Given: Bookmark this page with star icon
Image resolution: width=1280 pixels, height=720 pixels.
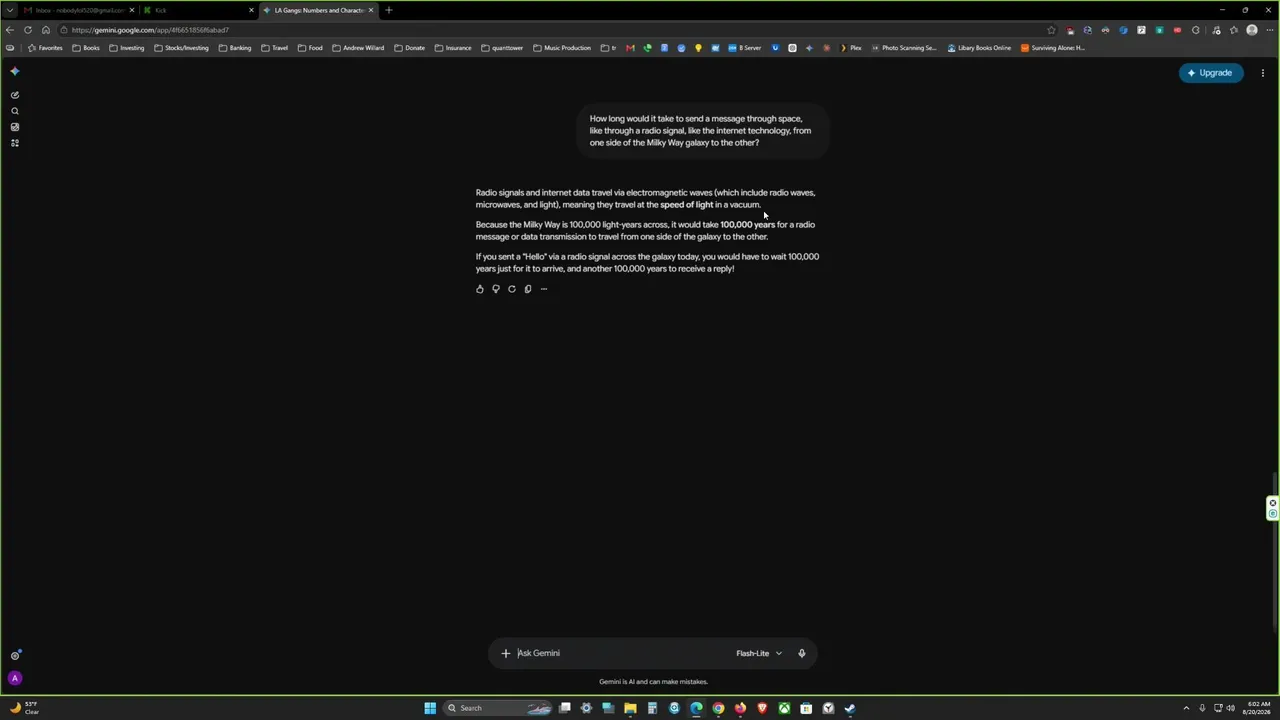Looking at the screenshot, I should 1051,30.
